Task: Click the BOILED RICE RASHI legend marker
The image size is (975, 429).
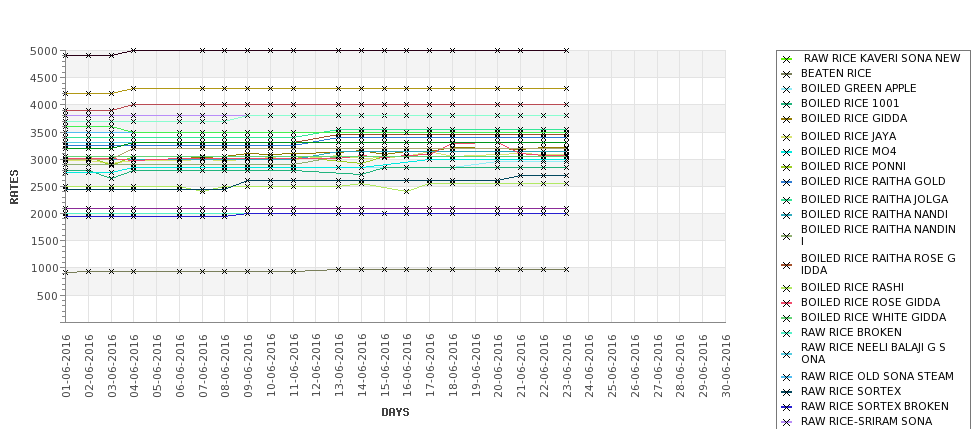Action: coord(787,288)
